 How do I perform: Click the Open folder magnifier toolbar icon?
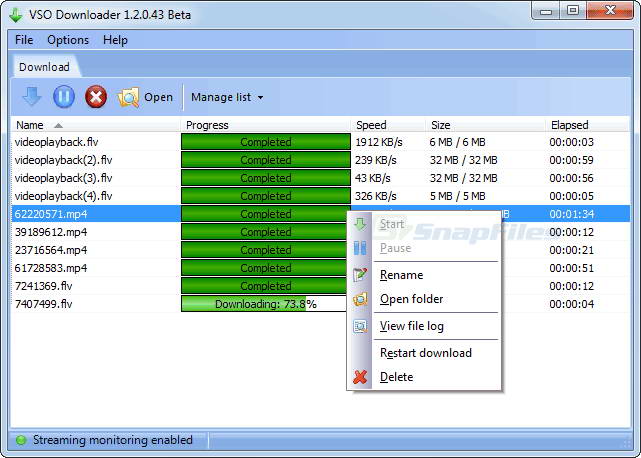pos(128,97)
